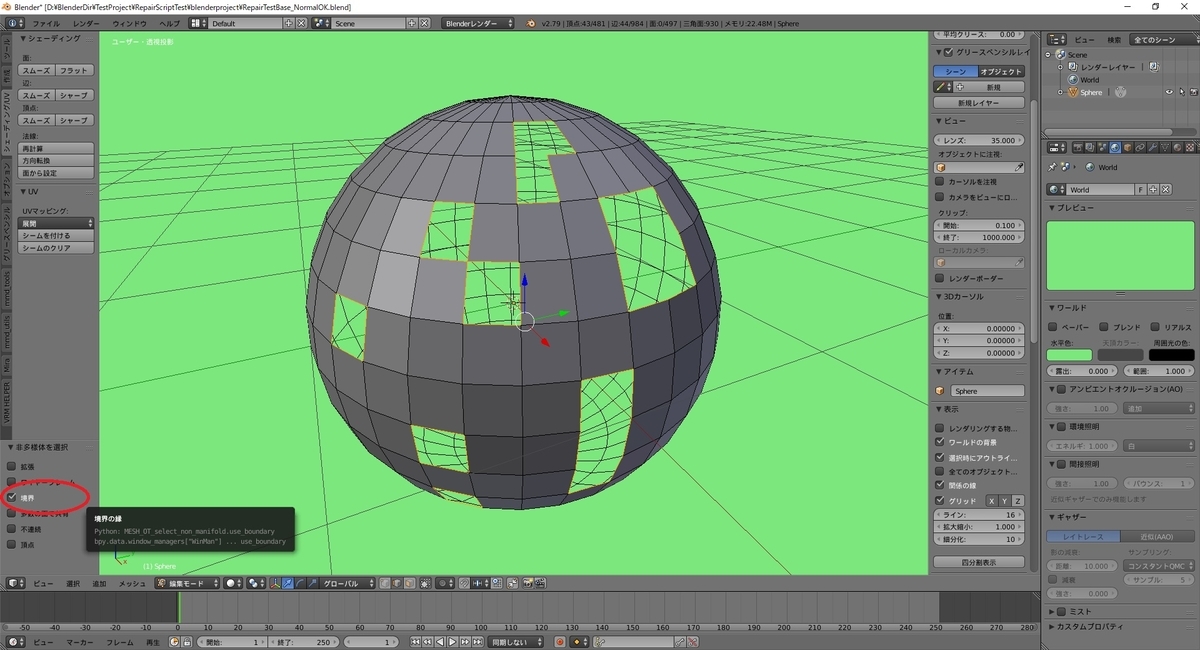
Task: Unlink world datablock with X icon
Action: pos(1166,189)
